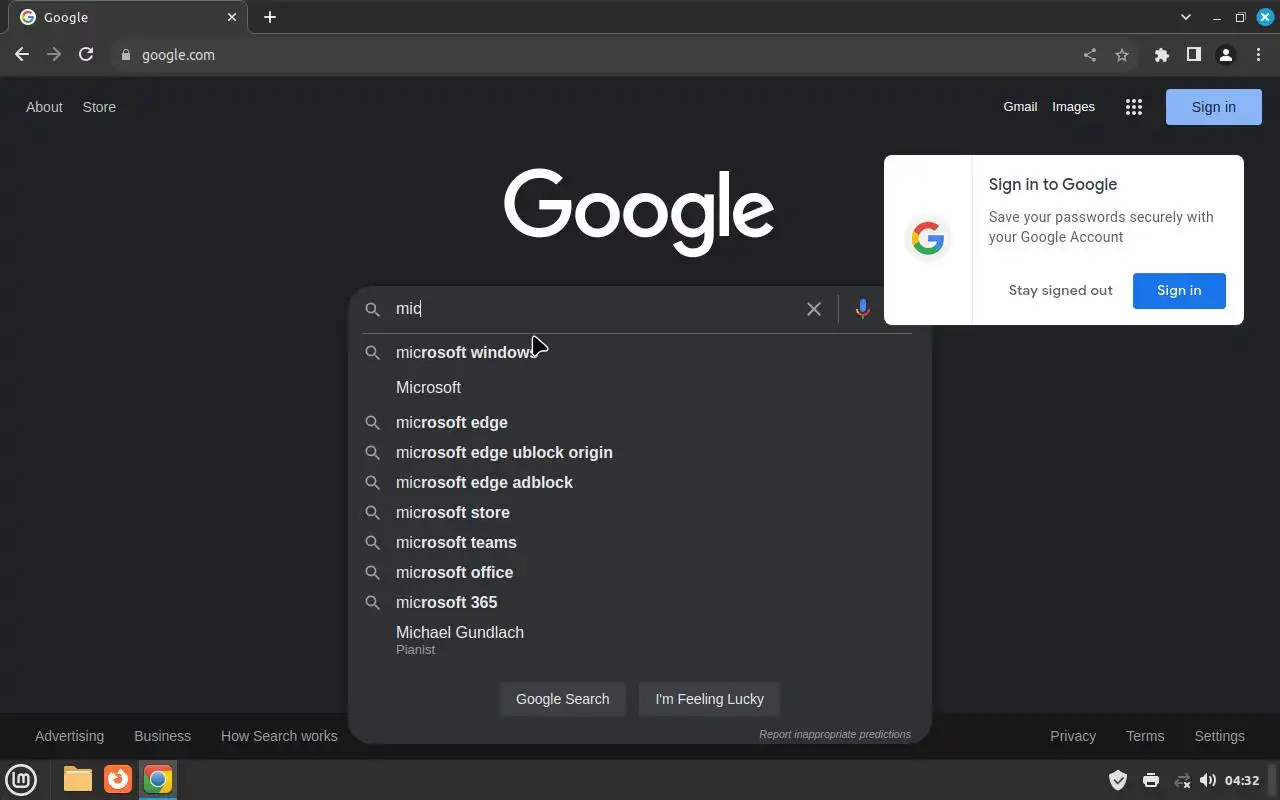Open the security shield tray icon

coord(1118,780)
